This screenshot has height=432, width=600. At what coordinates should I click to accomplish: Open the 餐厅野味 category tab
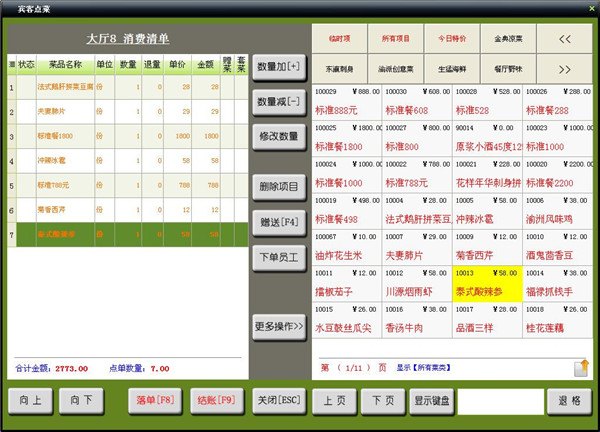click(x=508, y=69)
